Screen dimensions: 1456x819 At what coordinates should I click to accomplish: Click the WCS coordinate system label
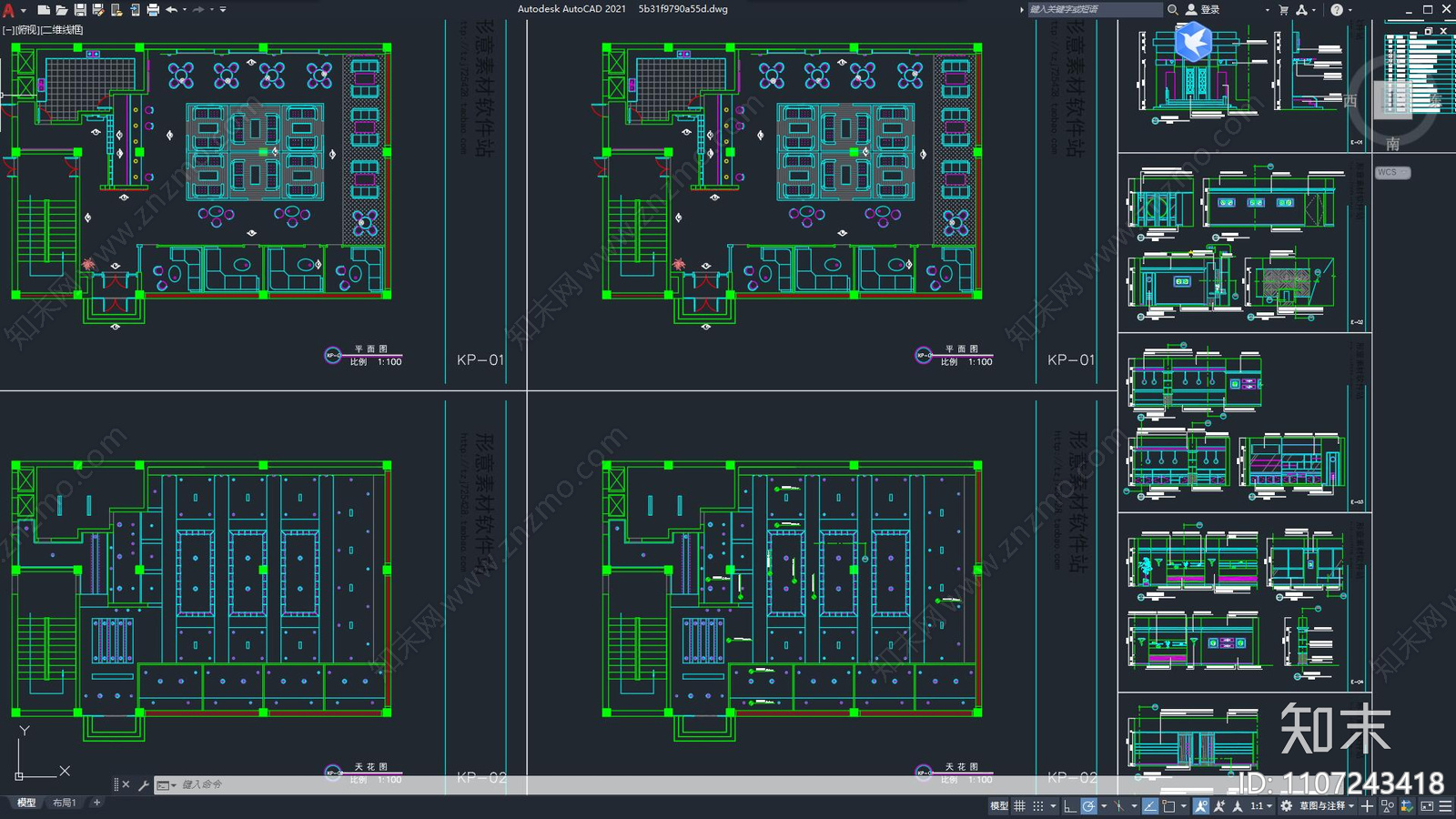1391,172
